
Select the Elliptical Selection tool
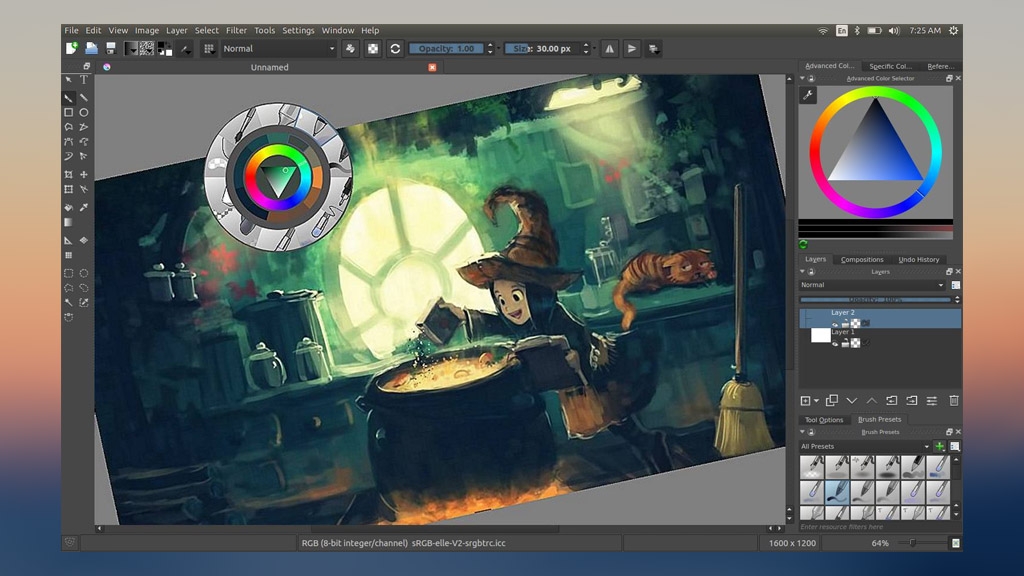click(84, 273)
